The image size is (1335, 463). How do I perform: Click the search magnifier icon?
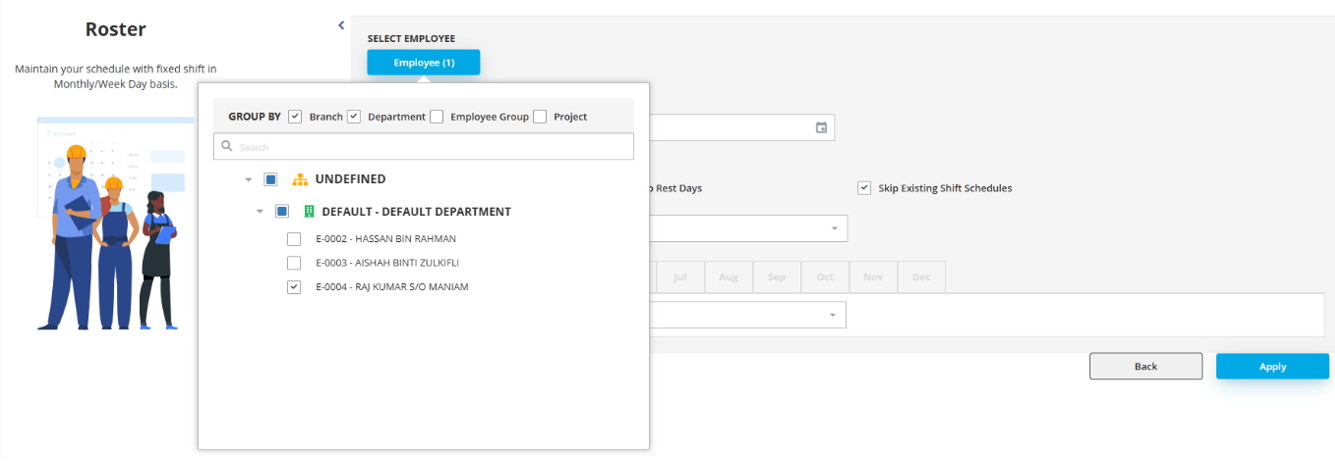tap(228, 147)
